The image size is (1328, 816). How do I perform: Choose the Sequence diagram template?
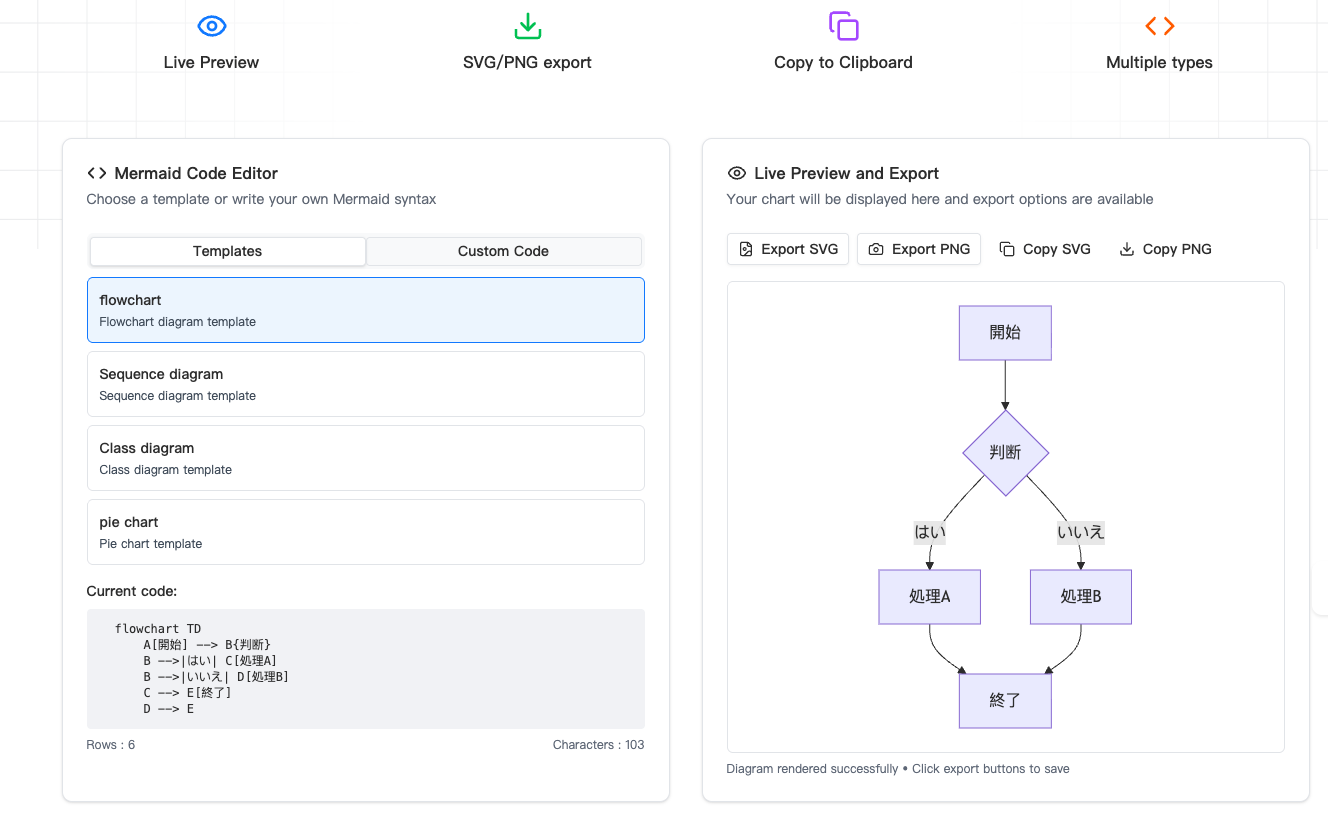point(366,384)
